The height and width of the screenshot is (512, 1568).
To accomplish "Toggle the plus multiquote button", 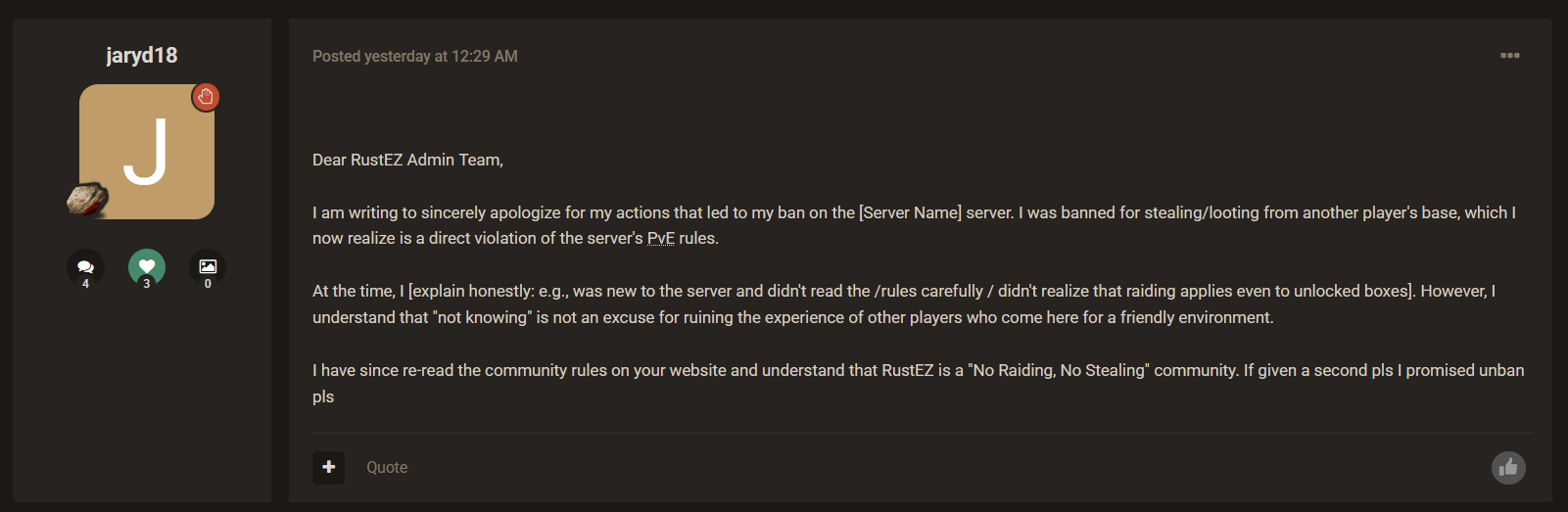I will 329,467.
